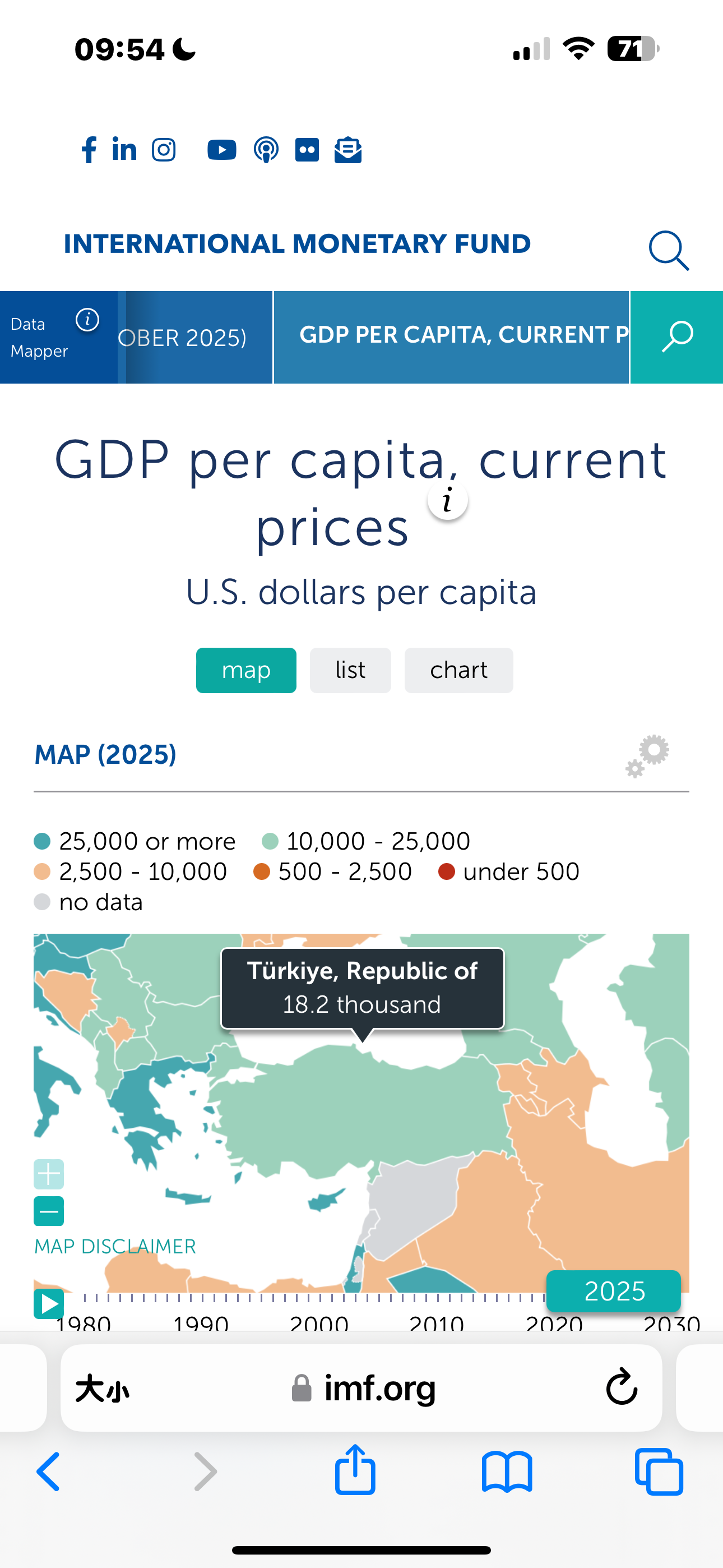Select the map view toggle
The image size is (723, 1568).
click(x=246, y=670)
